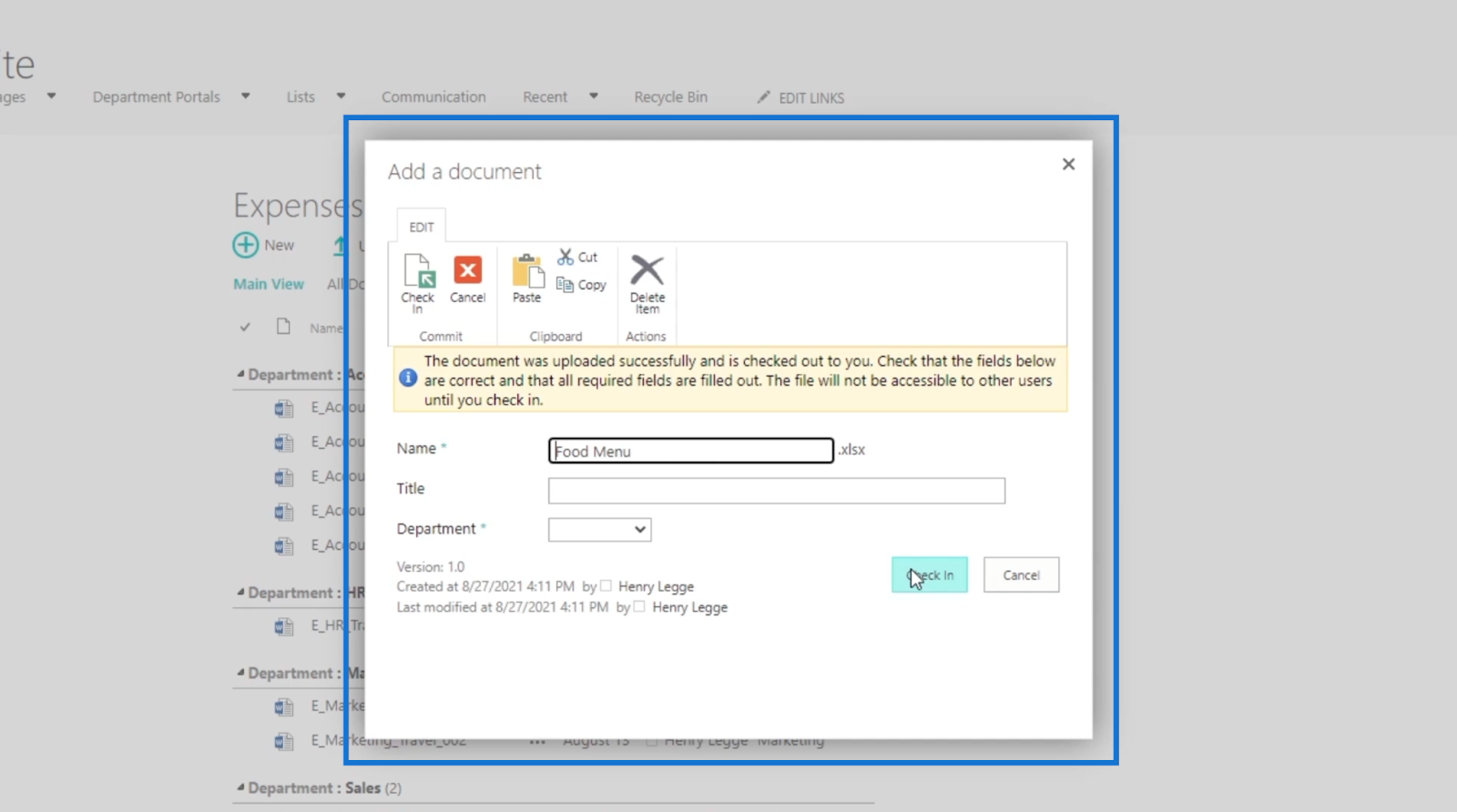The height and width of the screenshot is (812, 1457).
Task: Click Word icon of first file in list
Action: pyautogui.click(x=284, y=409)
